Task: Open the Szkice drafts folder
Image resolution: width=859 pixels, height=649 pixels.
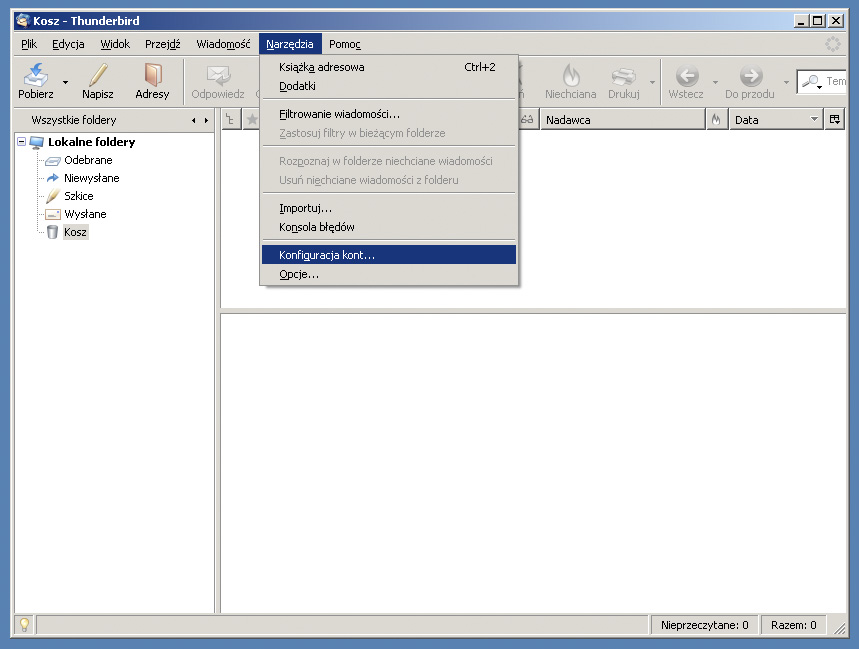Action: pos(78,196)
